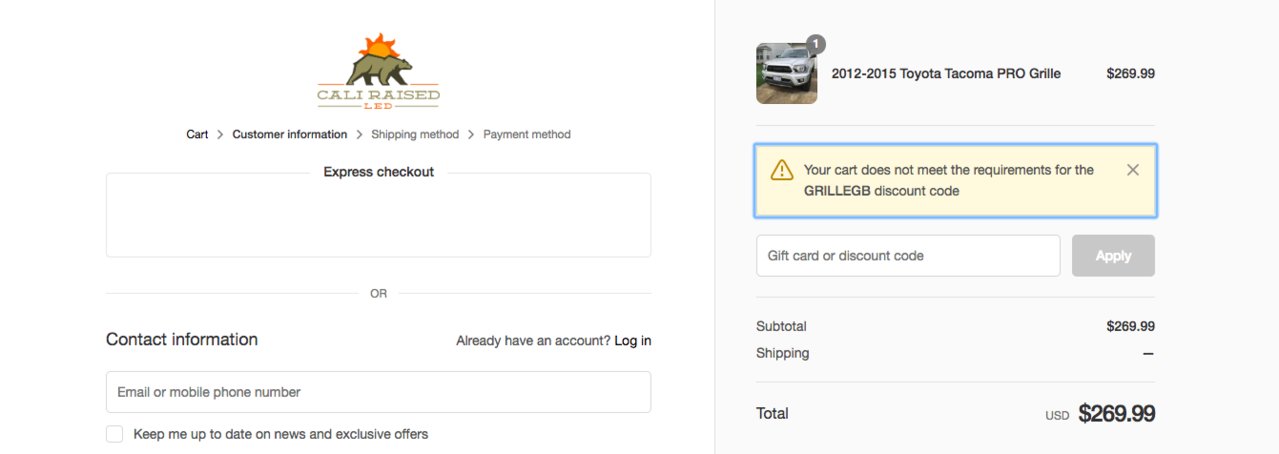Select the Shipping method breadcrumb step

click(x=415, y=134)
